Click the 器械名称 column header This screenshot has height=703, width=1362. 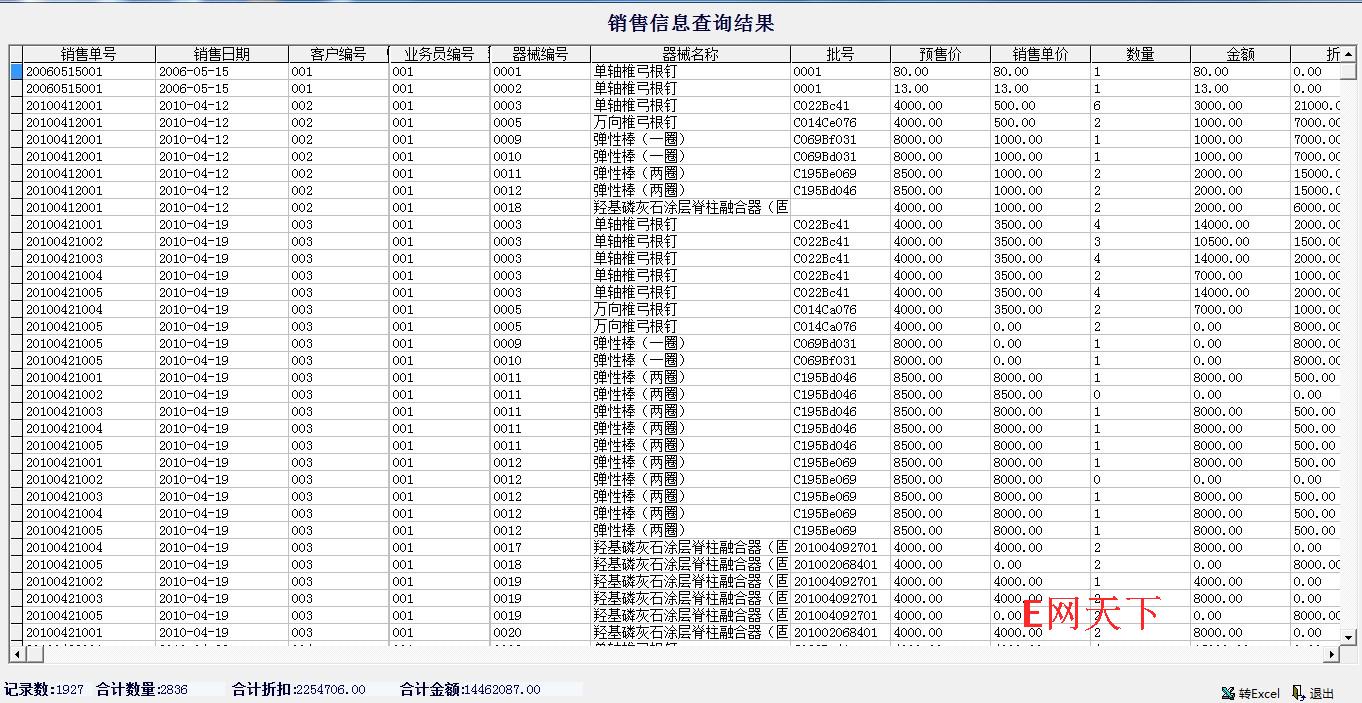(690, 54)
